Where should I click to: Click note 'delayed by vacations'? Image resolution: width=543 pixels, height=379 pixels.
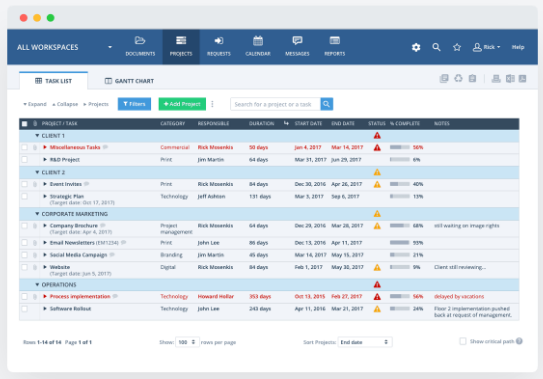click(x=459, y=297)
